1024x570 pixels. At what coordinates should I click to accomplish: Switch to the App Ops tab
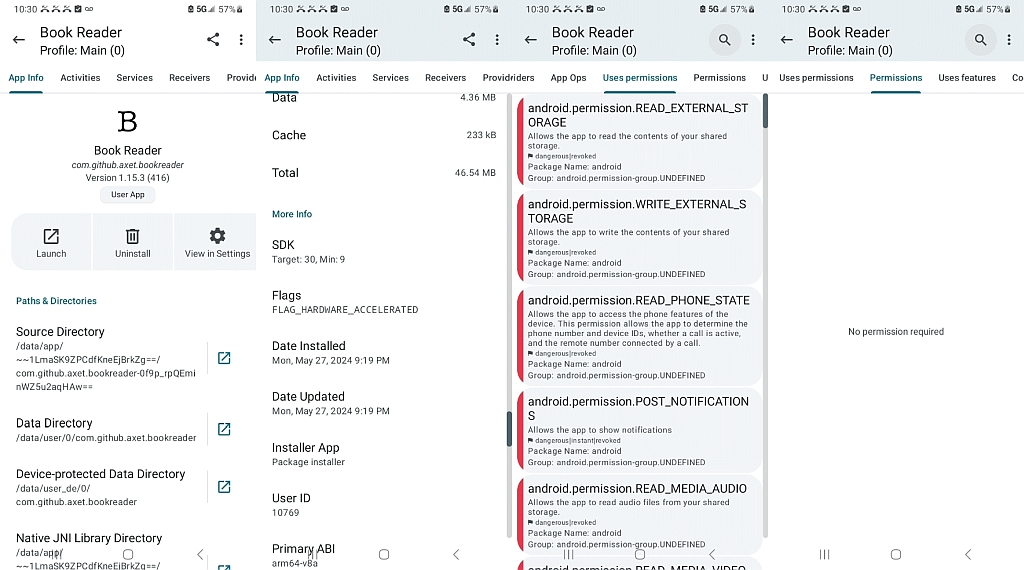tap(568, 78)
